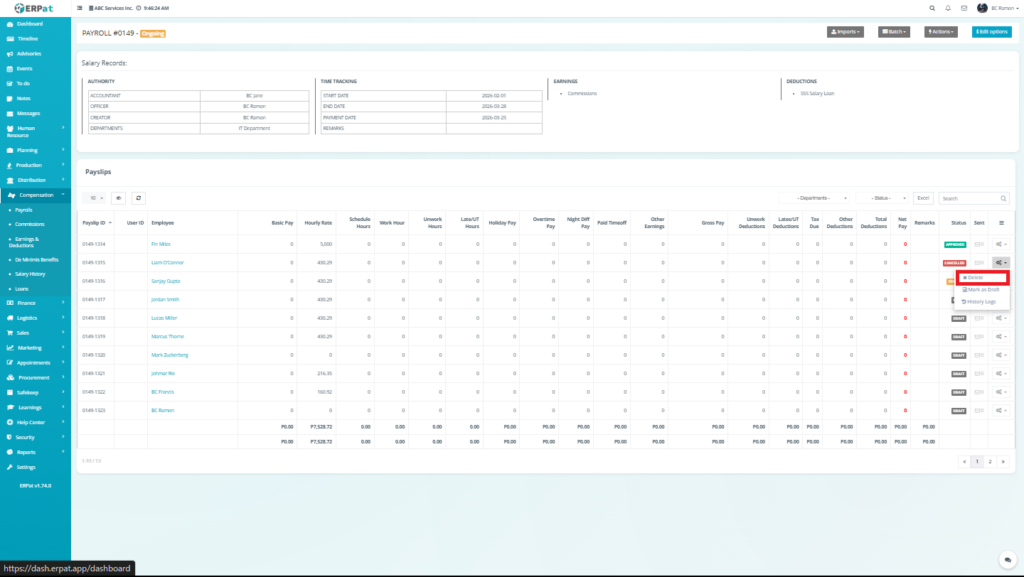Screen dimensions: 1024x577
Task: Expand the Imports dropdown button
Action: pos(845,32)
